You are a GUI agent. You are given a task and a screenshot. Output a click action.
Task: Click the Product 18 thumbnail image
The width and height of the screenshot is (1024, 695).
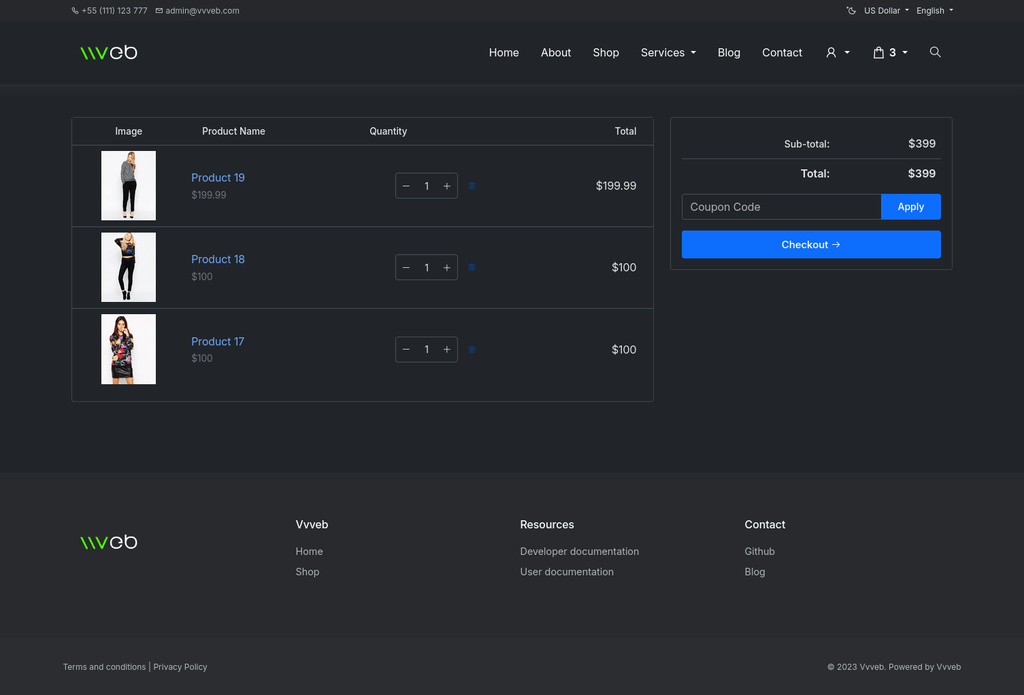point(129,267)
